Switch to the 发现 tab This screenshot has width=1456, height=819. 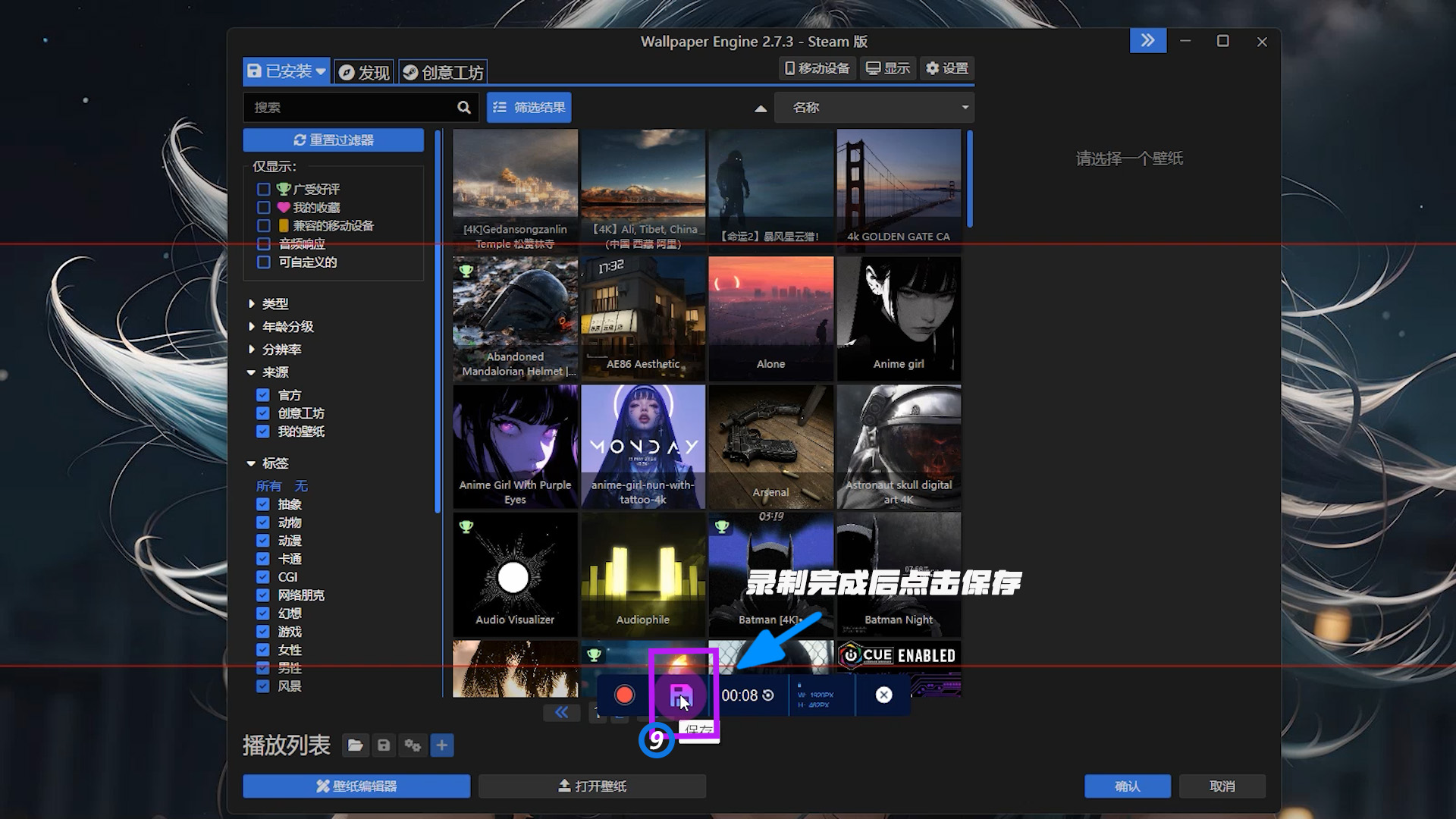click(364, 72)
